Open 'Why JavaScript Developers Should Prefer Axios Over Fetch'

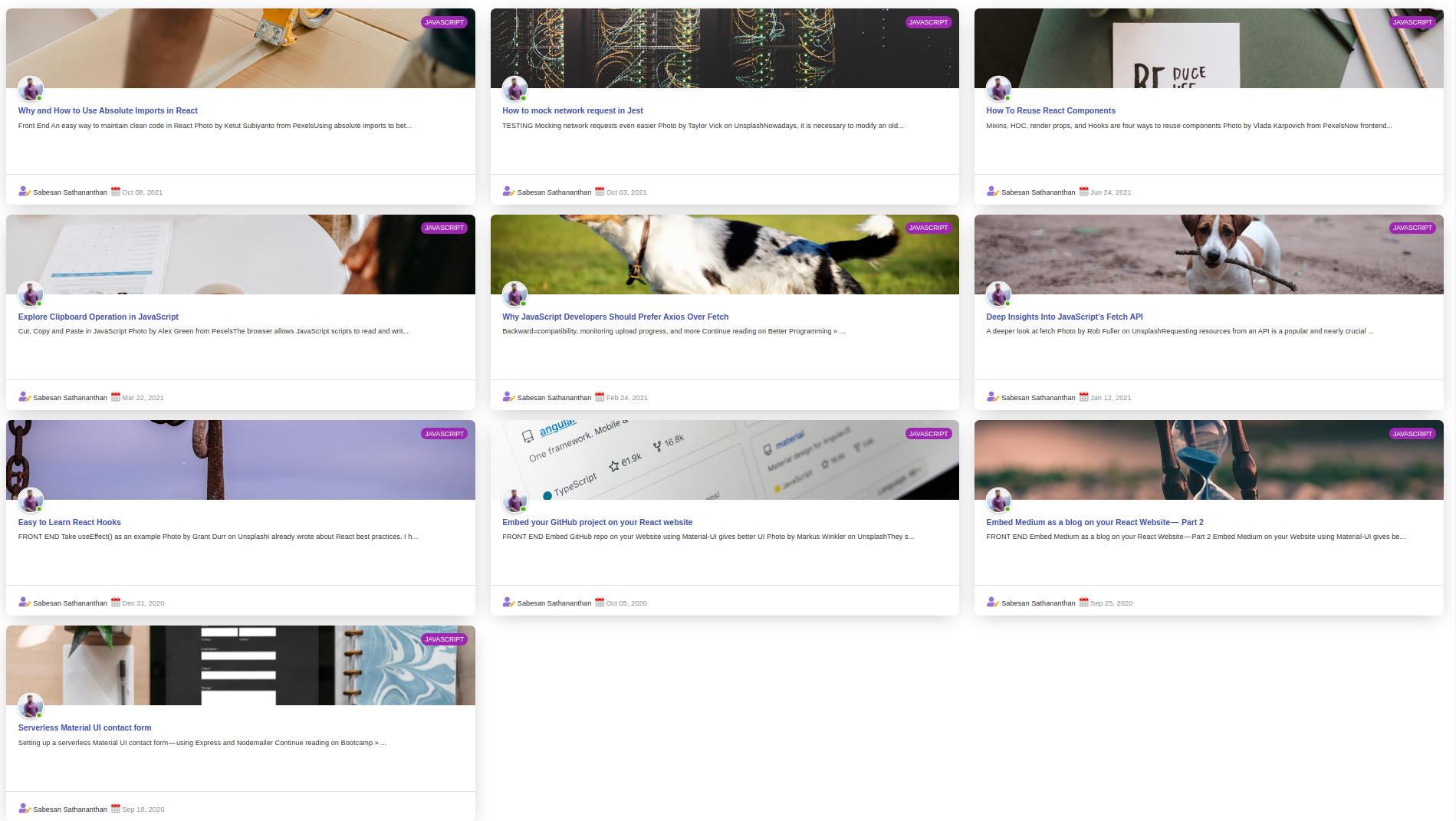pyautogui.click(x=615, y=317)
